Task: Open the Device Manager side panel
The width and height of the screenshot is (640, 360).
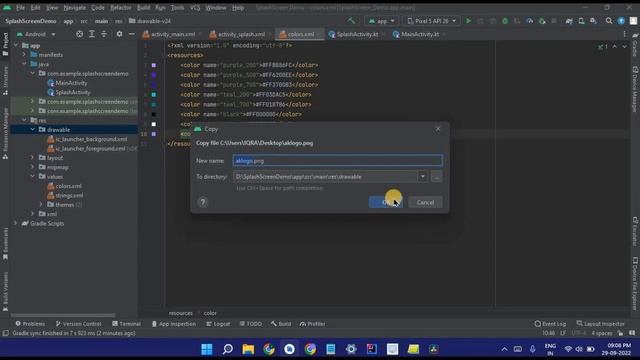Action: pyautogui.click(x=635, y=89)
